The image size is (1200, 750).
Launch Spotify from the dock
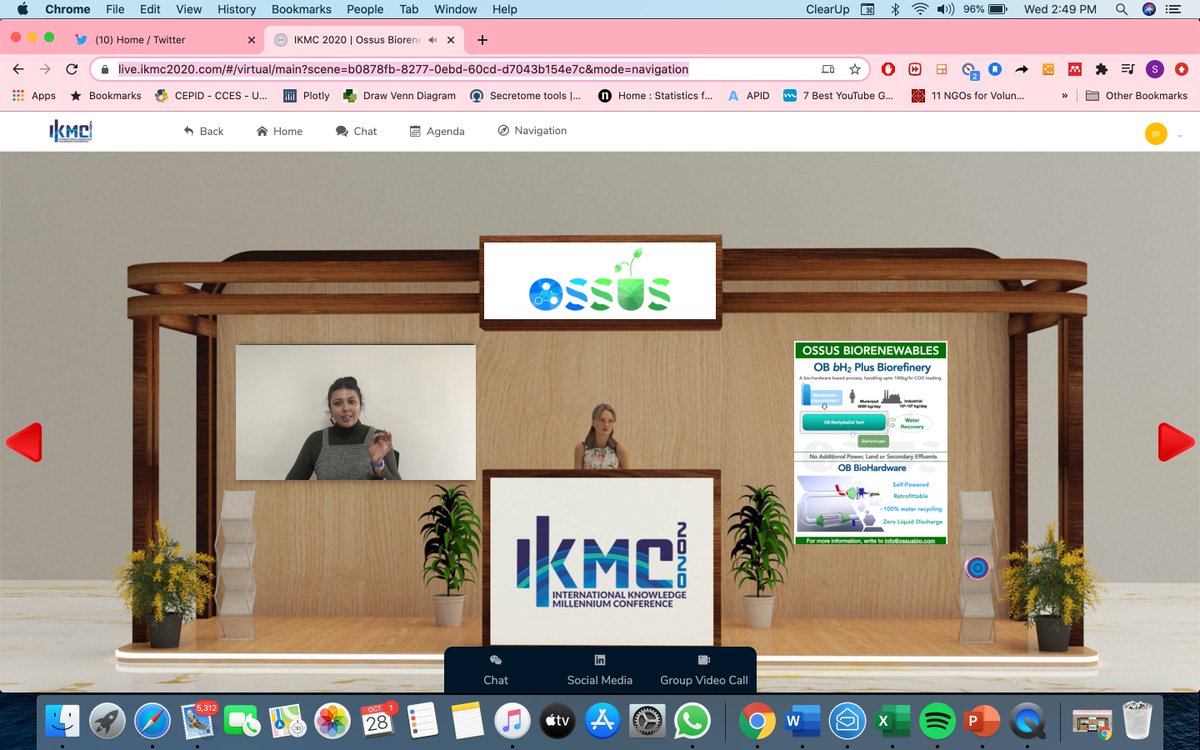coord(936,720)
